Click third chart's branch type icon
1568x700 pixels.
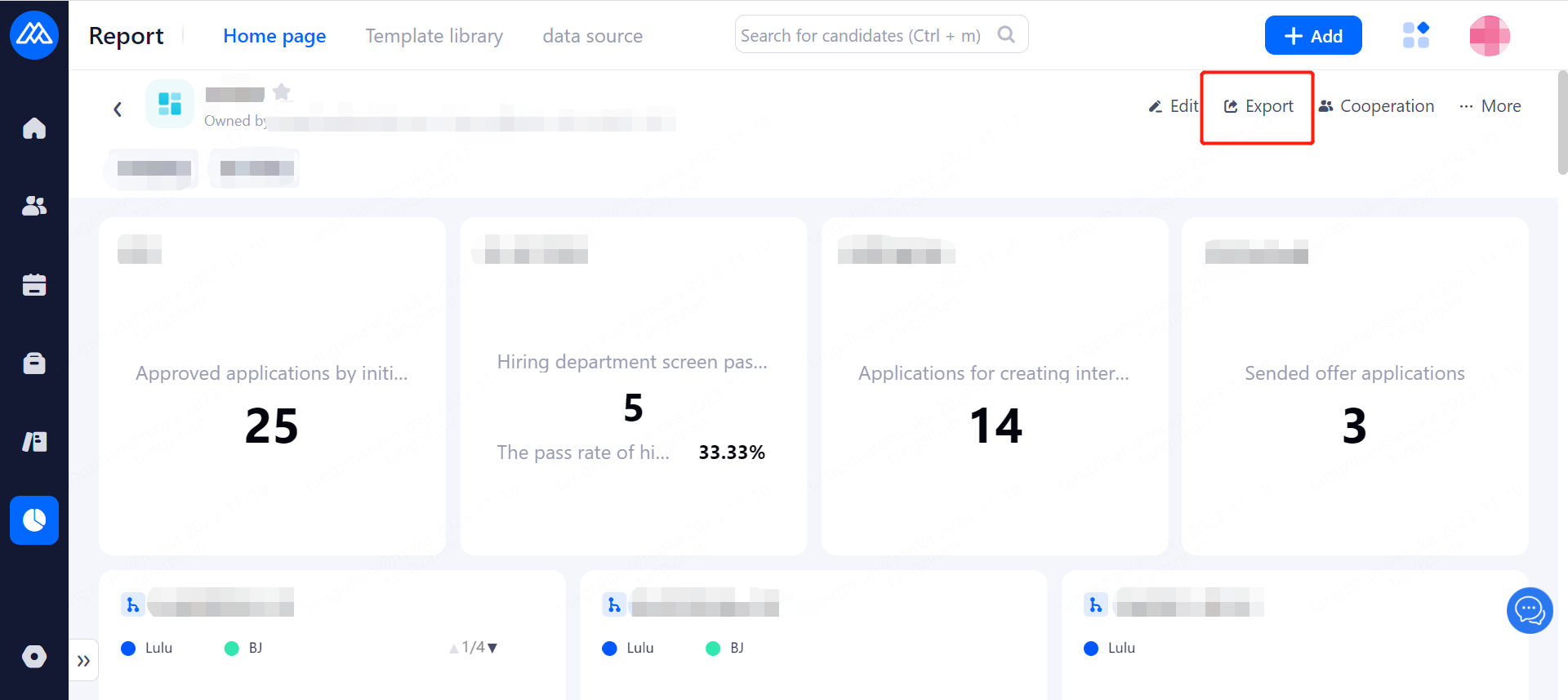[1096, 604]
